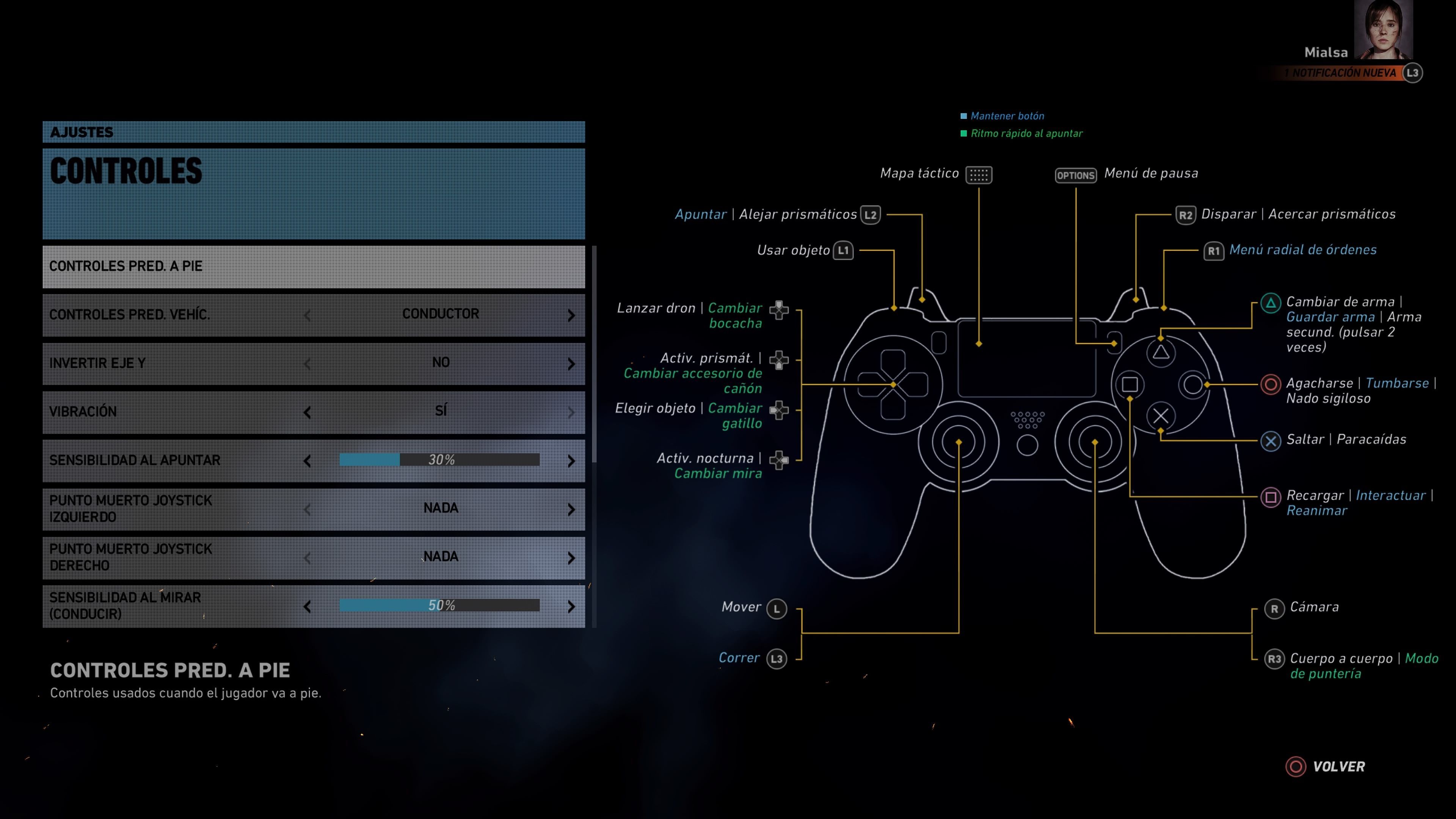Image resolution: width=1456 pixels, height=819 pixels.
Task: Click the L3 Correr stick icon
Action: (x=776, y=659)
